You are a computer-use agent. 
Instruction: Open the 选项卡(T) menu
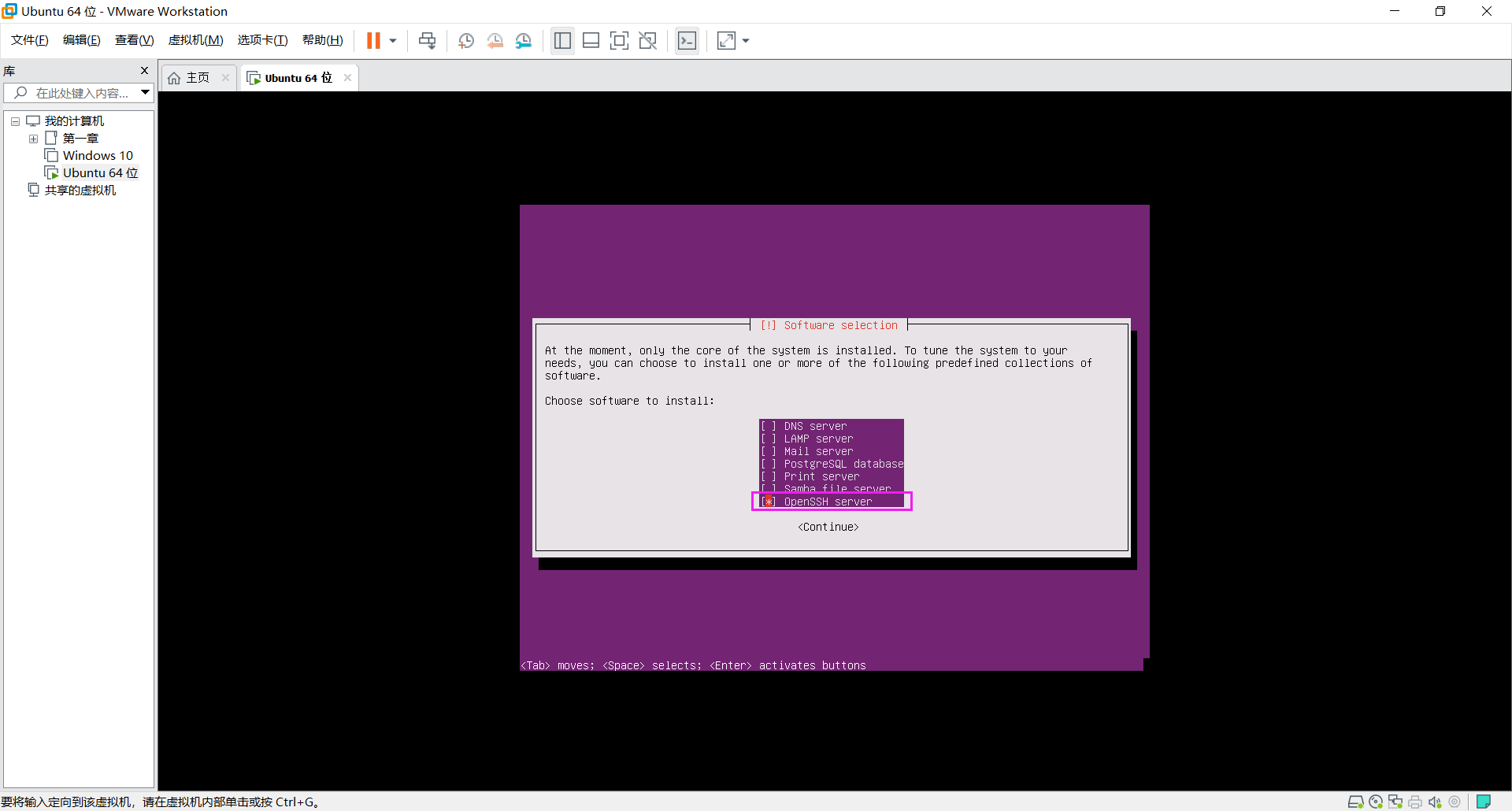[x=263, y=40]
